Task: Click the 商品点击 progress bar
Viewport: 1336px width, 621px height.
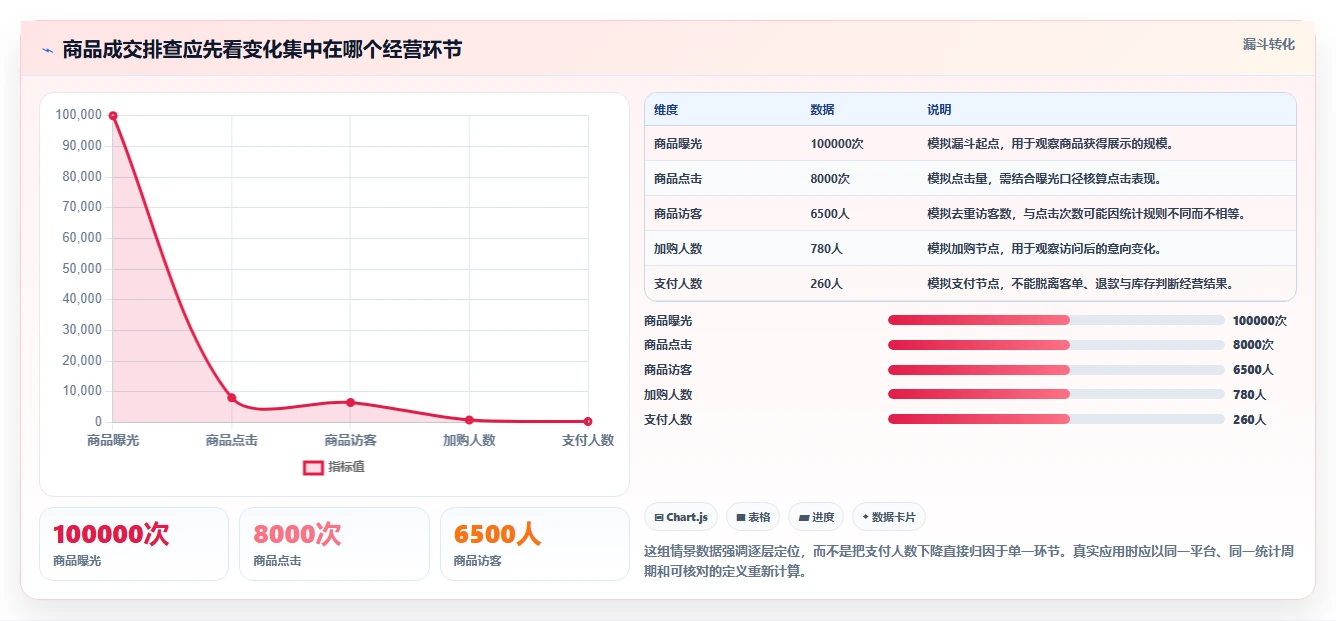Action: click(x=1056, y=345)
